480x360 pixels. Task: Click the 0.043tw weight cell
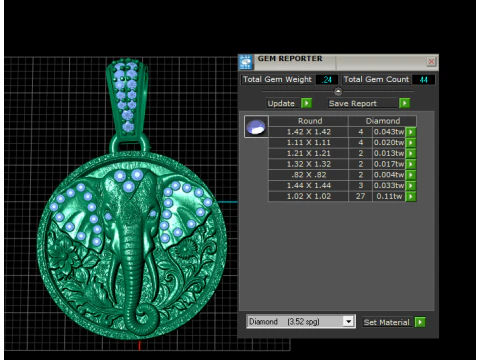pos(389,132)
